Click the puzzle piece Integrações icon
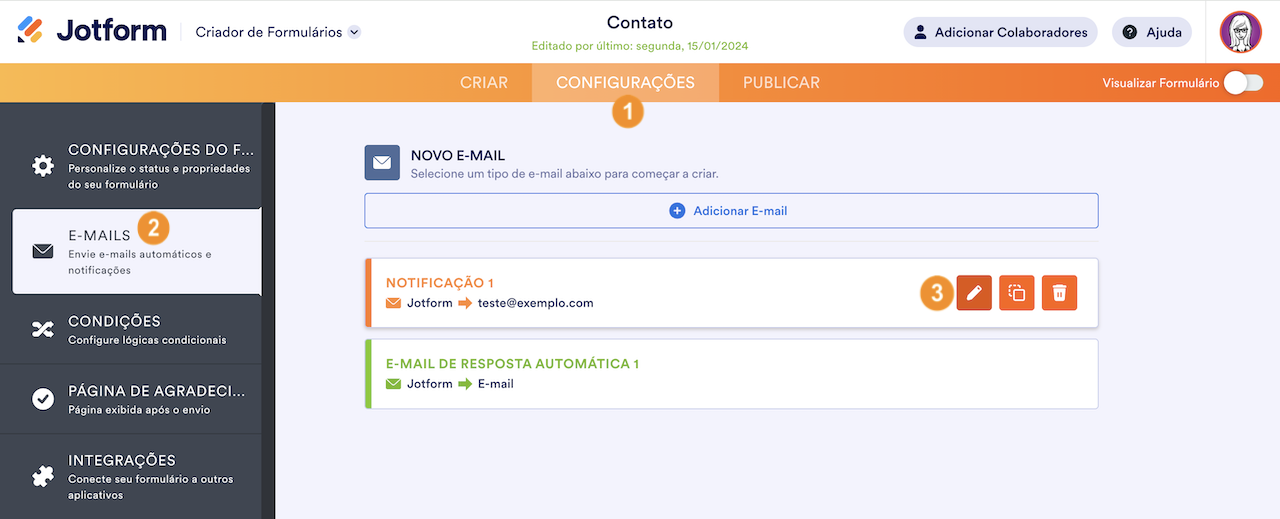Viewport: 1280px width, 519px height. click(43, 477)
